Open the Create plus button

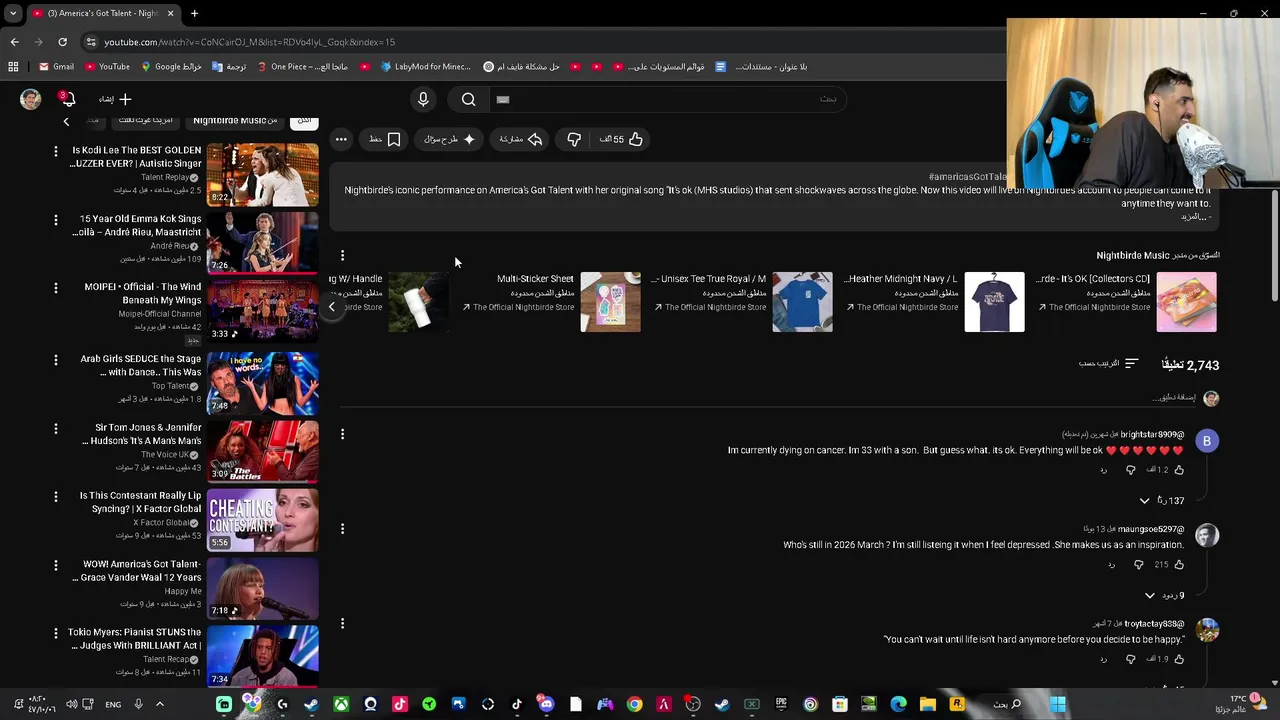point(115,99)
